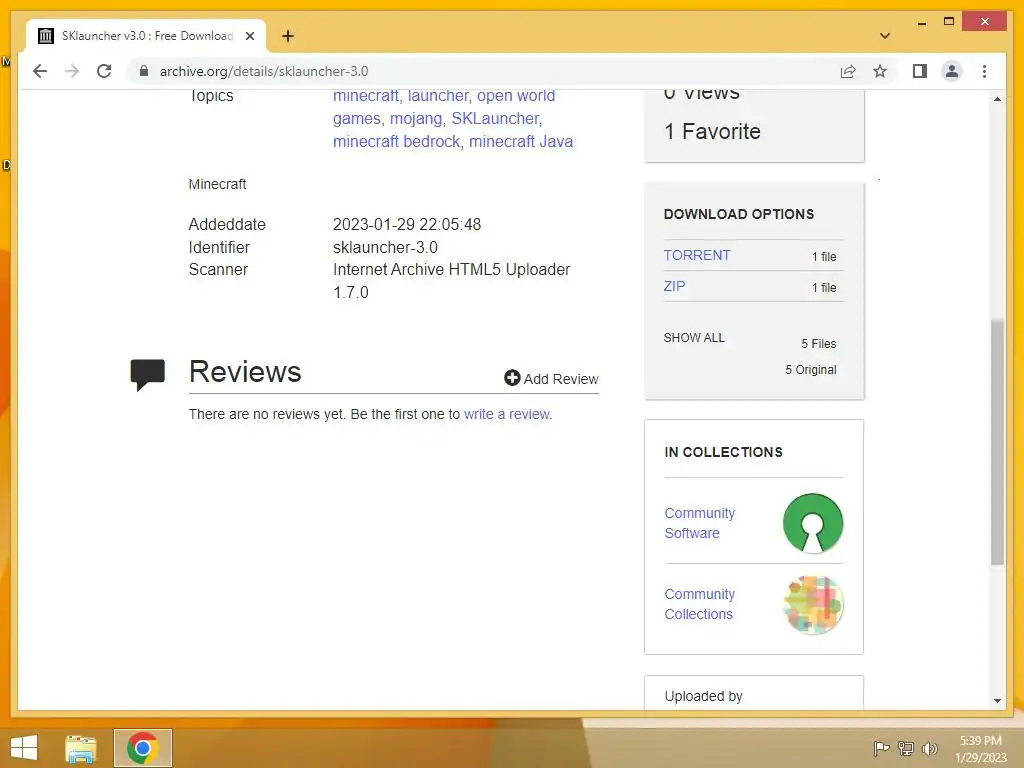Select the SKlauncher v3.0 tab
Screen dimensions: 1024x768
click(146, 36)
